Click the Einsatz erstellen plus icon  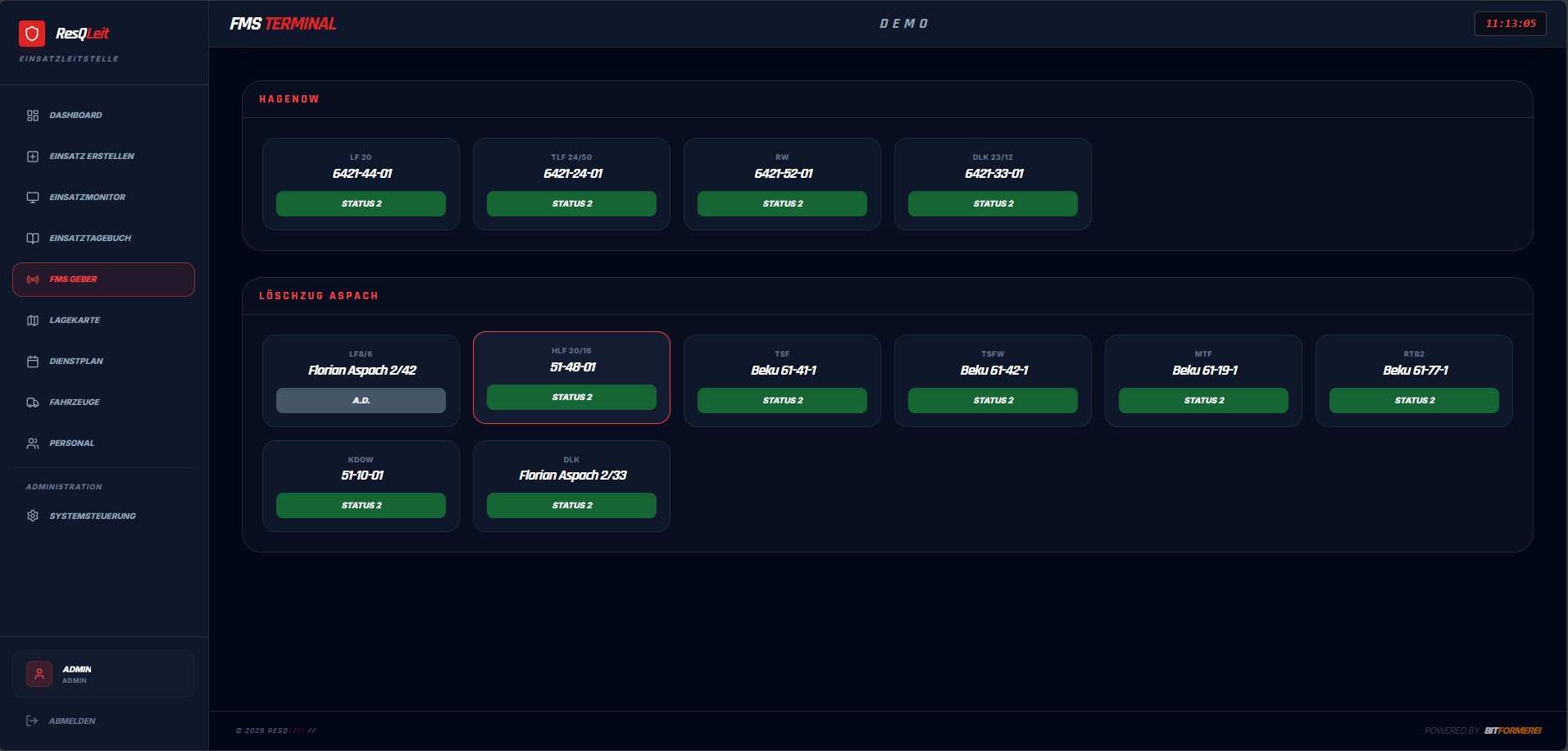[33, 157]
